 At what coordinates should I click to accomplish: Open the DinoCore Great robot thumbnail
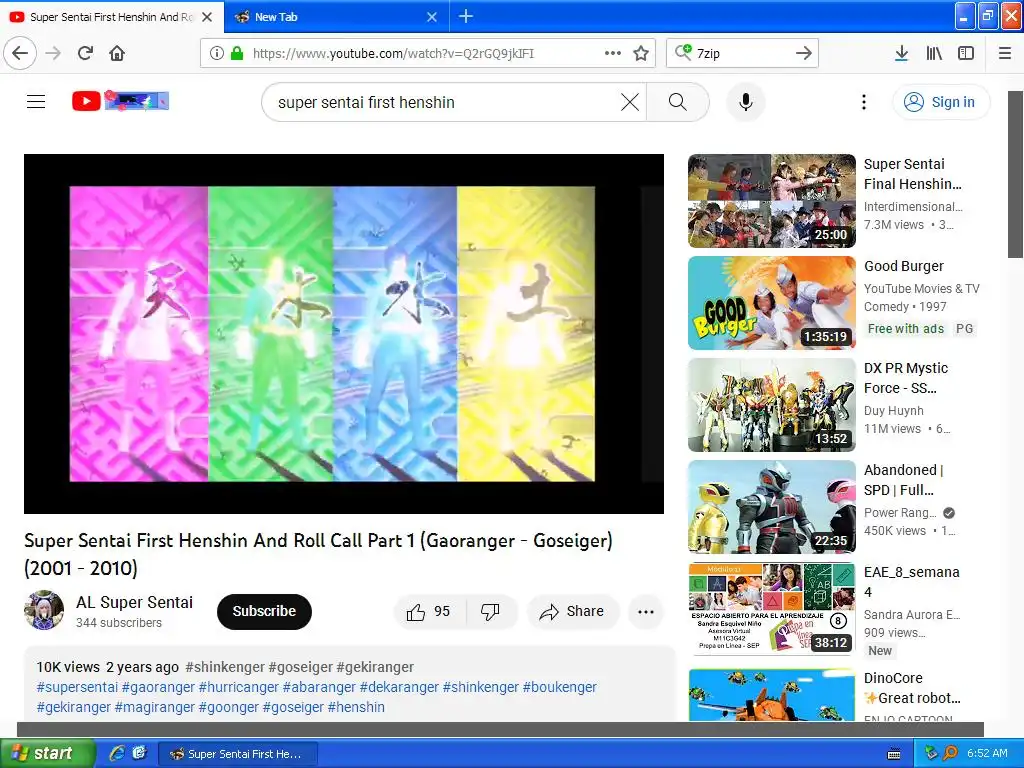772,695
